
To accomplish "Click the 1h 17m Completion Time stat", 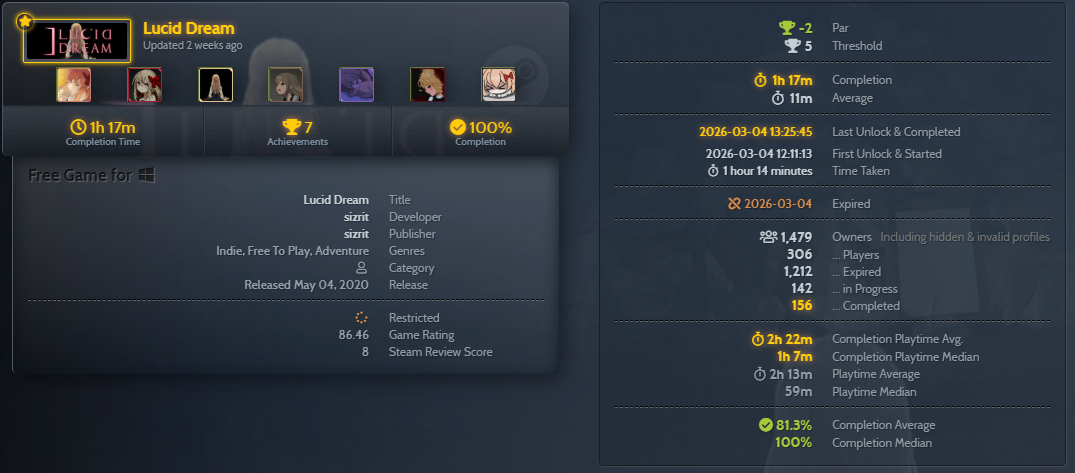I will point(103,132).
